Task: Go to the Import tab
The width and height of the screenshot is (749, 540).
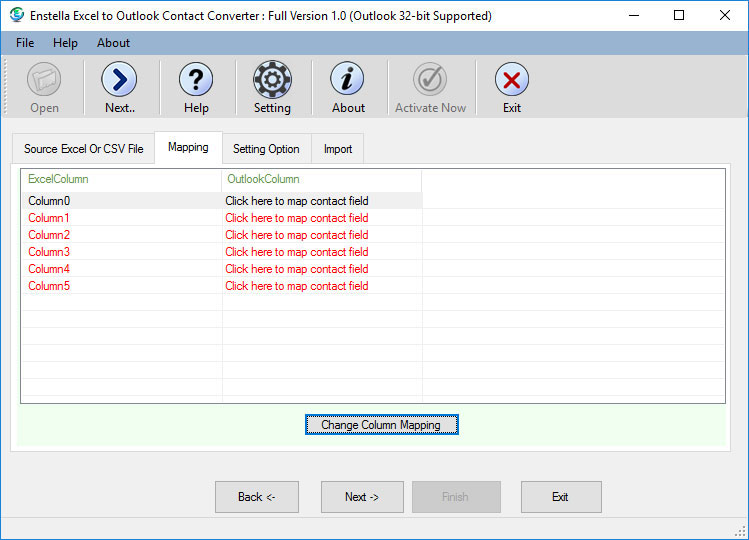Action: click(338, 149)
